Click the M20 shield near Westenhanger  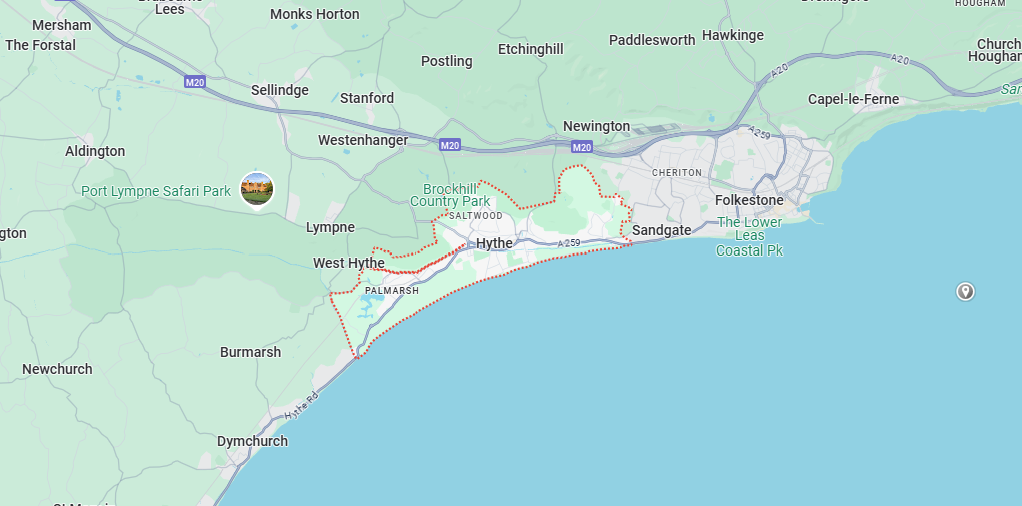pyautogui.click(x=450, y=145)
